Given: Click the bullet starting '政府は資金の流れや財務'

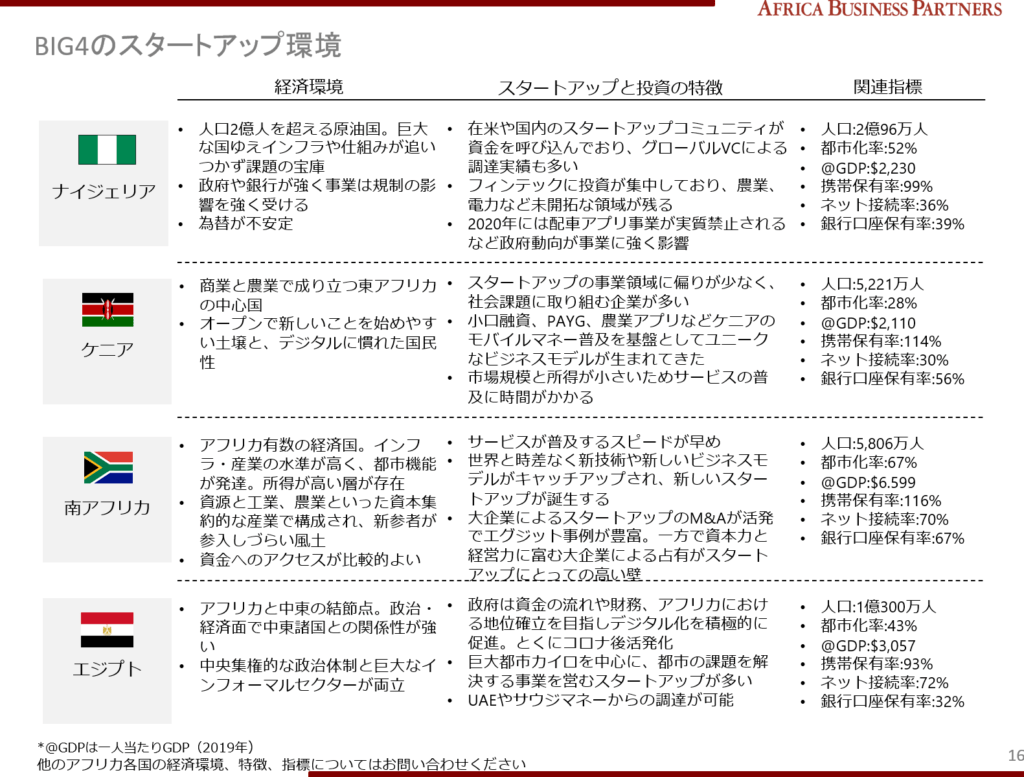Looking at the screenshot, I should (x=618, y=623).
